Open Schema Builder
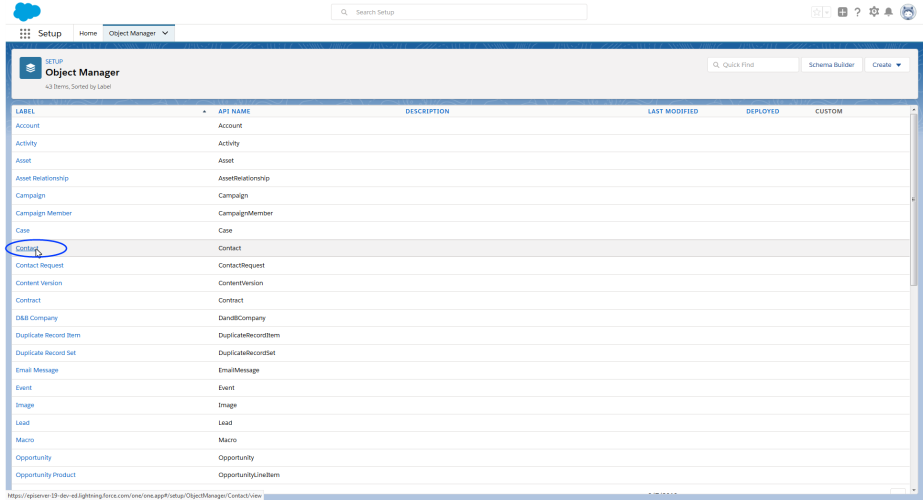The width and height of the screenshot is (923, 500). [831, 65]
